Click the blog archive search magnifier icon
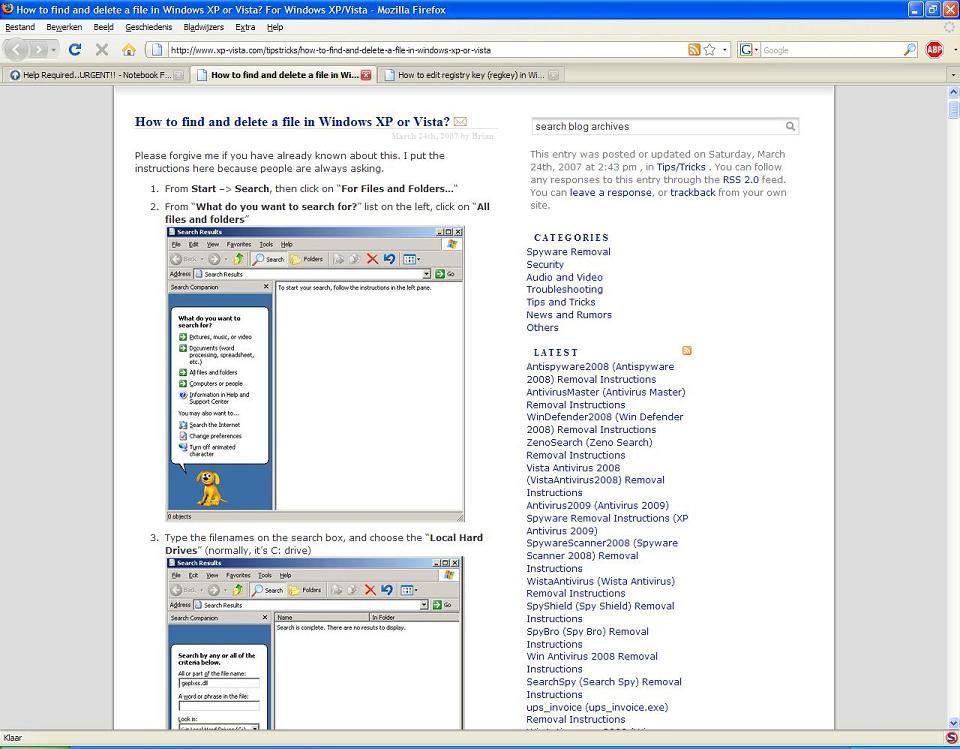 pos(790,126)
